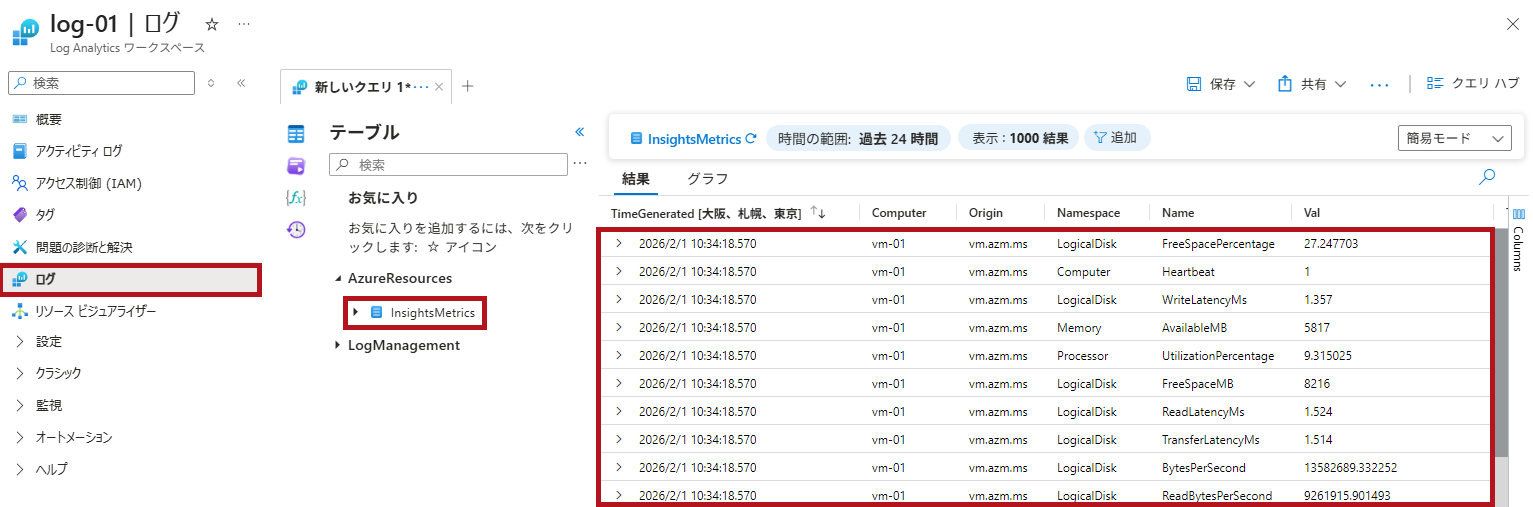
Task: Select アクティビティ ログ in left menu
Action: [x=78, y=151]
